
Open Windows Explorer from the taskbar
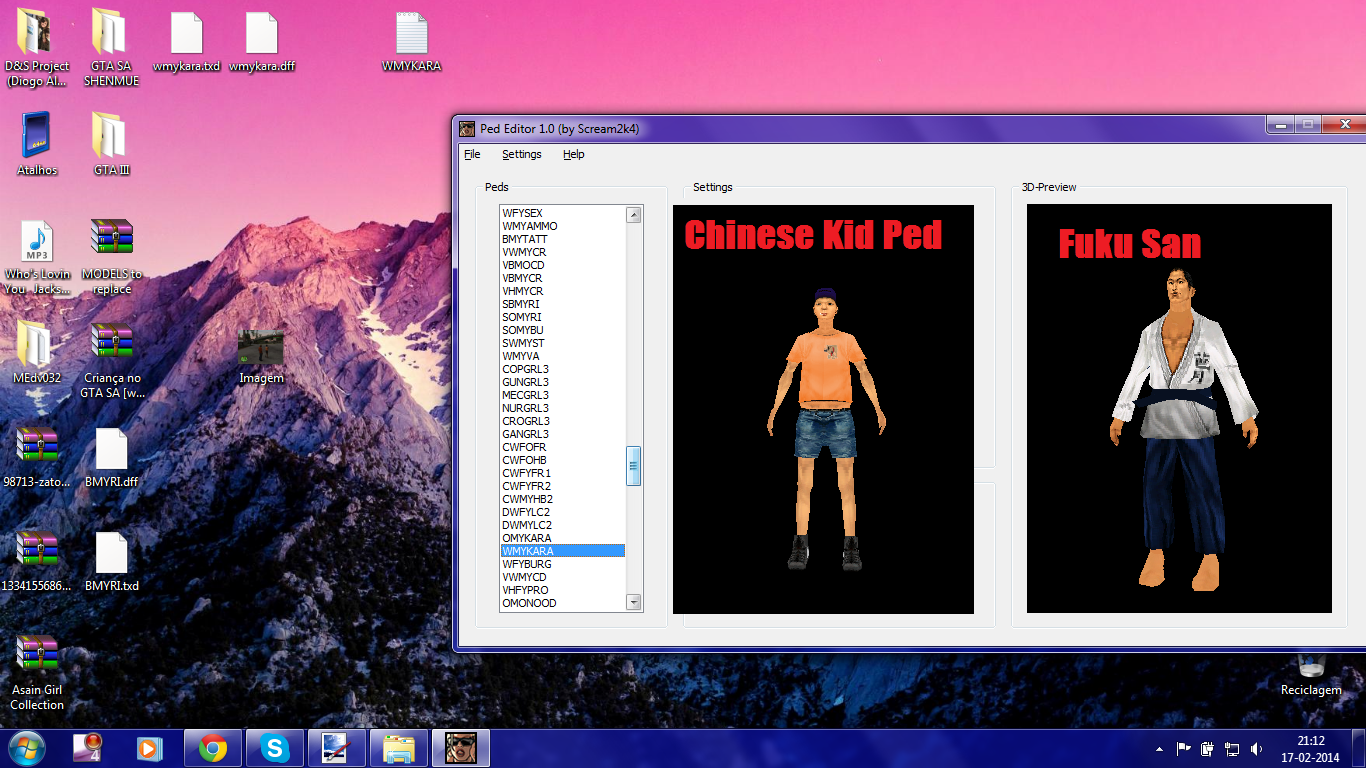coord(399,748)
